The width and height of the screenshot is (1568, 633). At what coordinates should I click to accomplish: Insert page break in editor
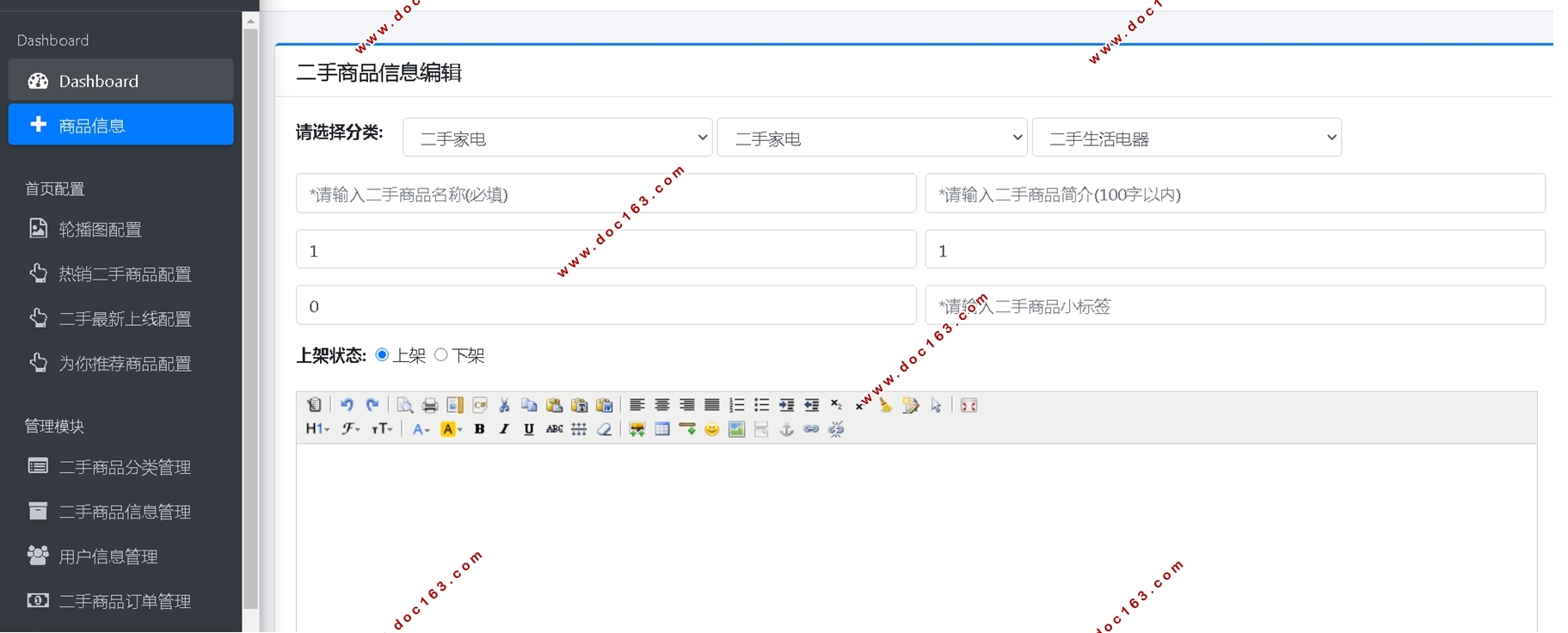point(761,429)
